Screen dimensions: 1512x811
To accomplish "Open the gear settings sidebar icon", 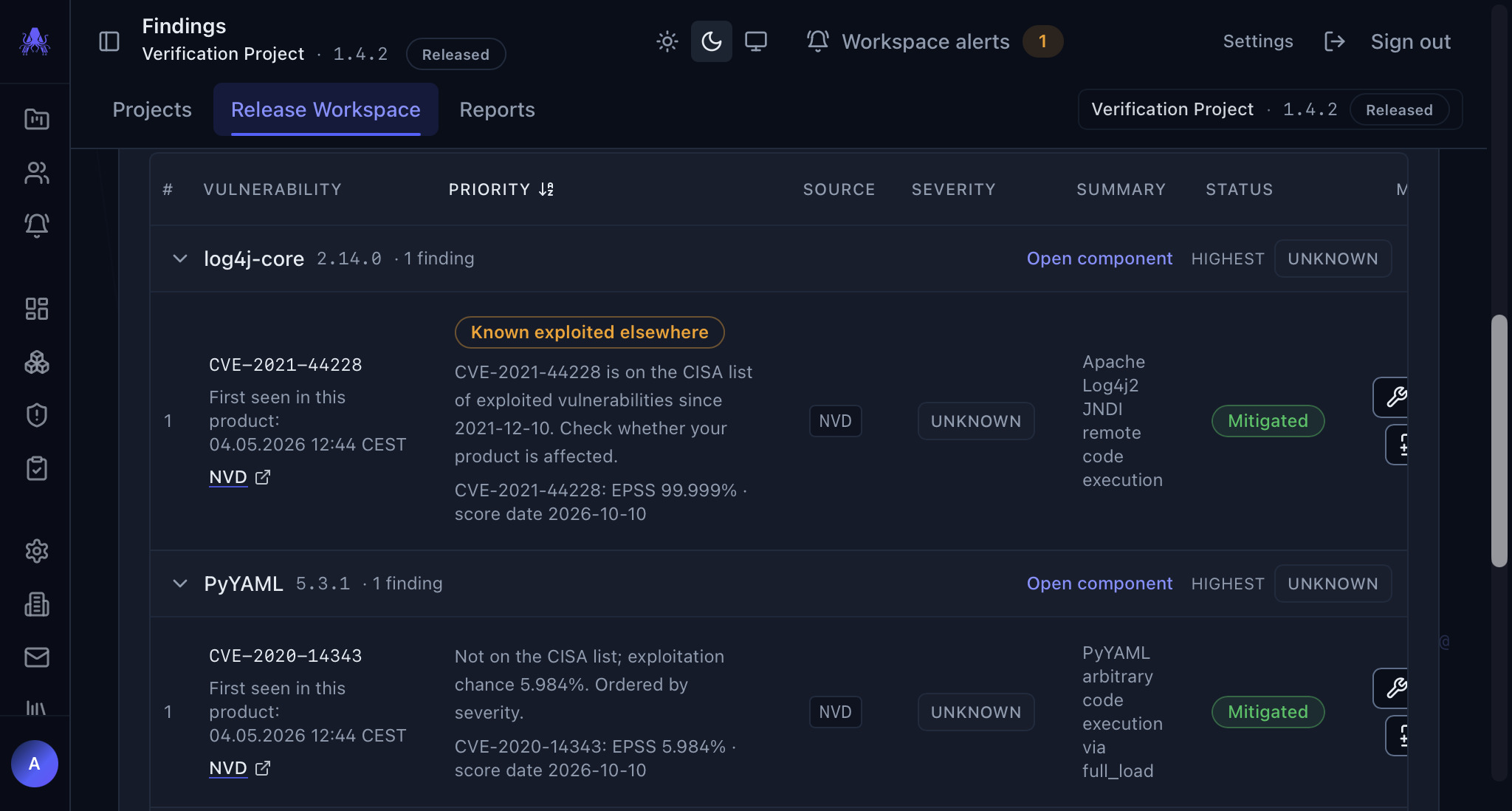I will point(37,551).
